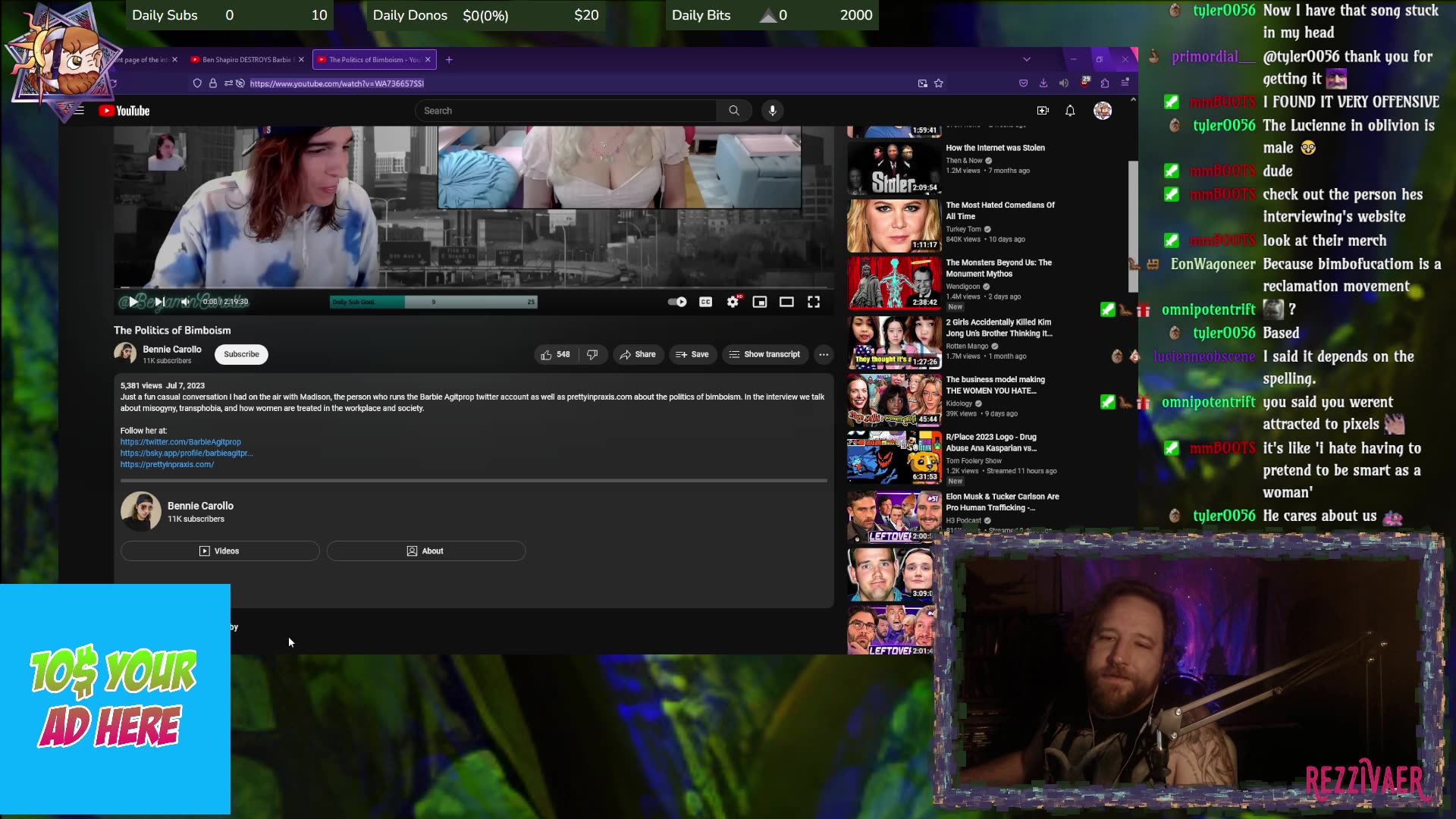Go to the YouTube home logo
1456x819 pixels.
coord(124,111)
